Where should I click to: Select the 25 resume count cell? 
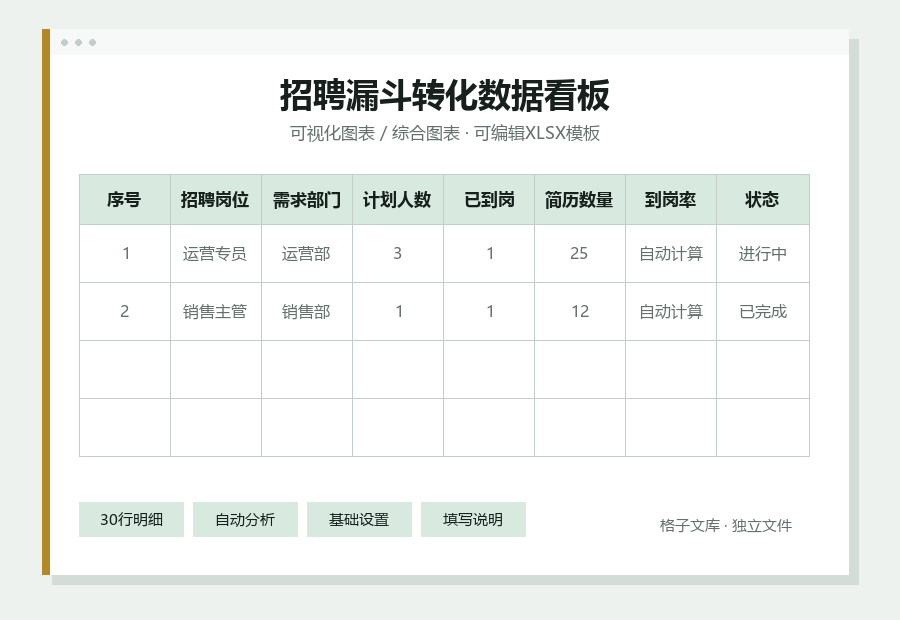[580, 254]
